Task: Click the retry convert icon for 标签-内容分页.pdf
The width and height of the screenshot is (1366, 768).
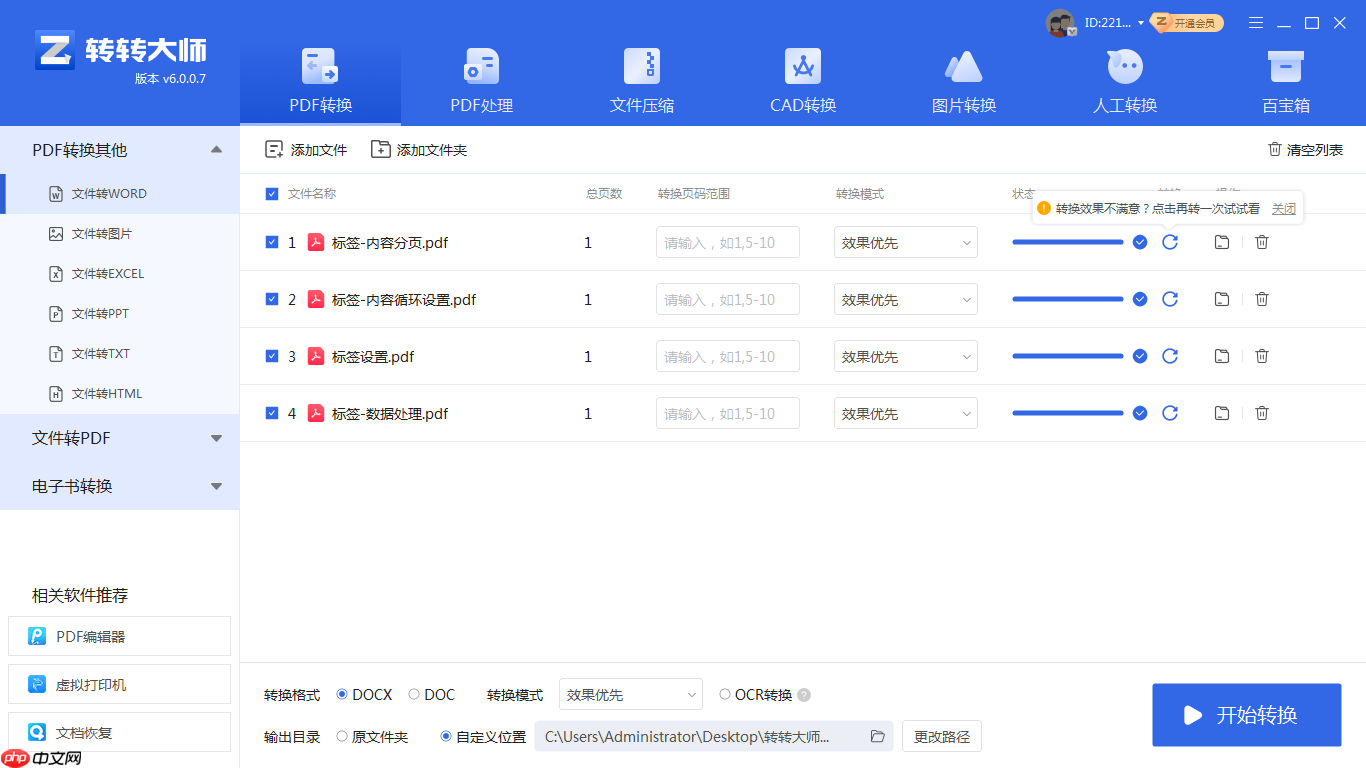Action: coord(1170,242)
